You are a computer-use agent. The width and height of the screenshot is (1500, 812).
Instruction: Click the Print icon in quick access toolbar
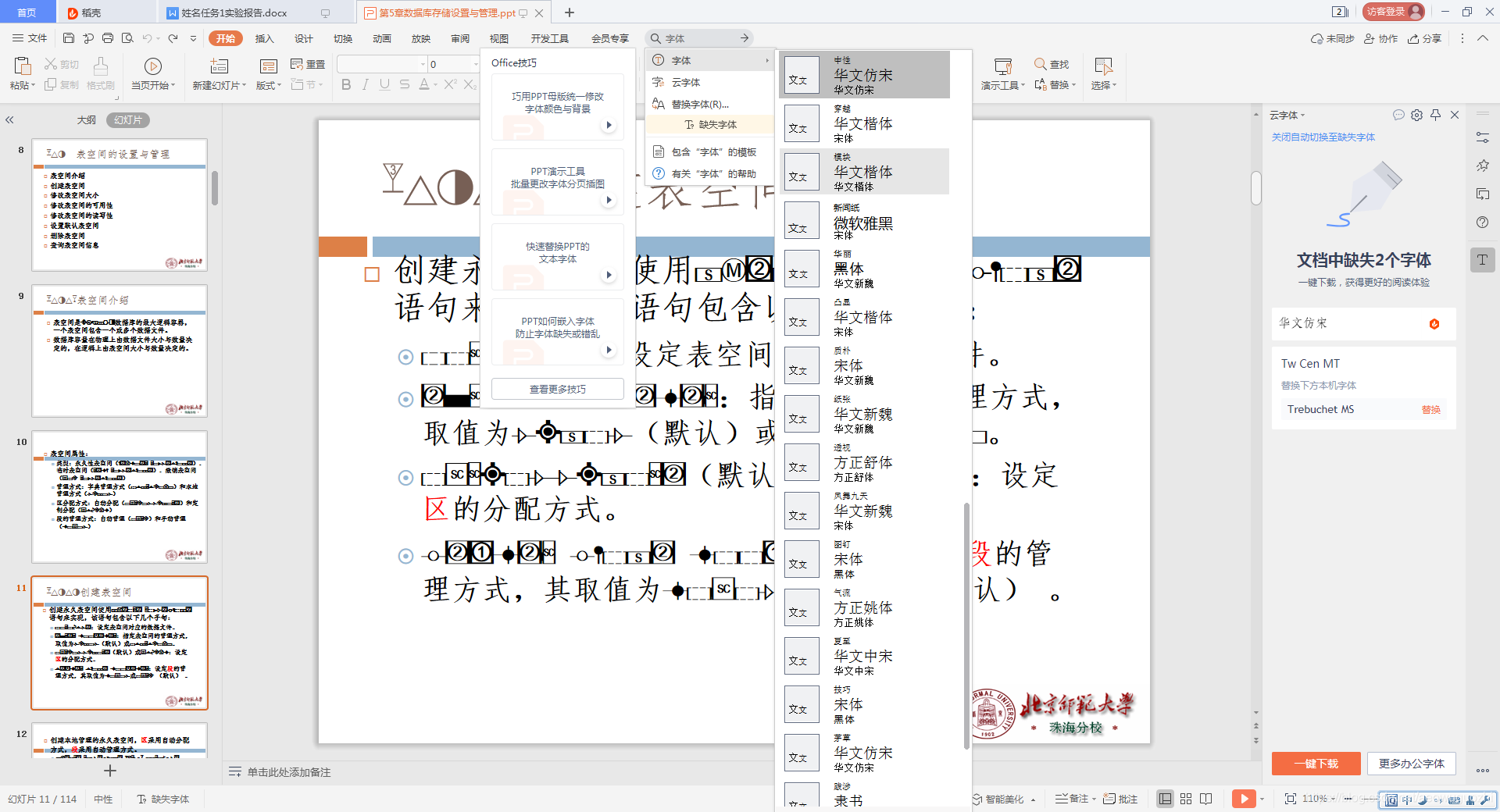[108, 38]
